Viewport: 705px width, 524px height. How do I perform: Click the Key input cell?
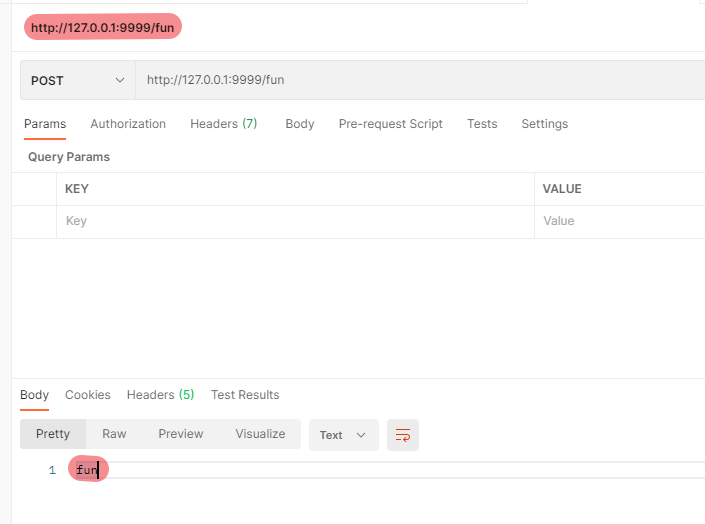295,222
